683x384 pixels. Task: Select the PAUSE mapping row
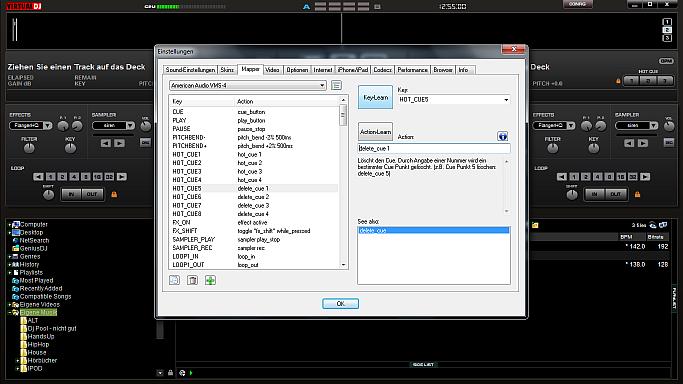coord(254,129)
